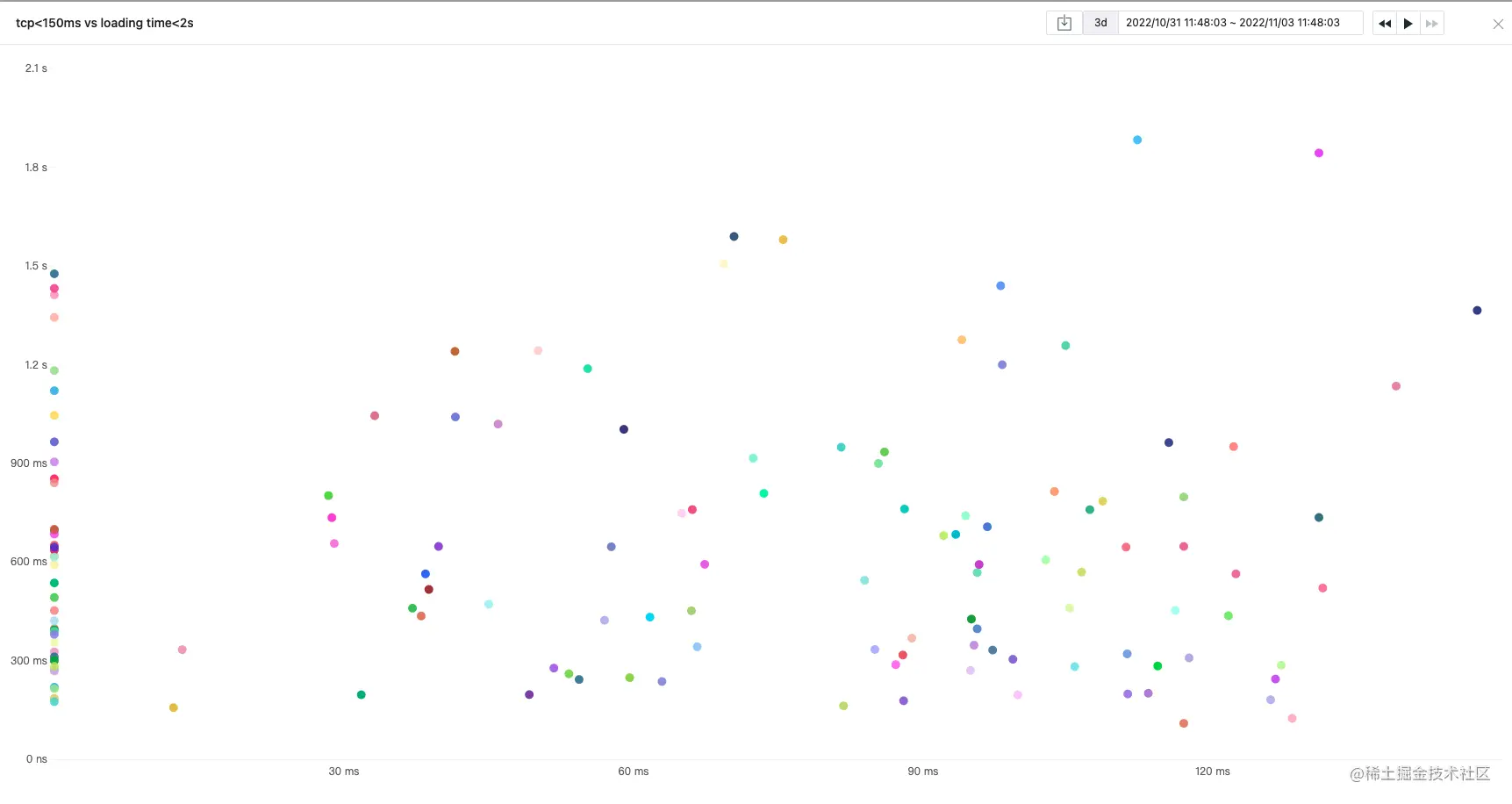The height and width of the screenshot is (804, 1512).
Task: Click the 120 ms x-axis label
Action: [1213, 772]
